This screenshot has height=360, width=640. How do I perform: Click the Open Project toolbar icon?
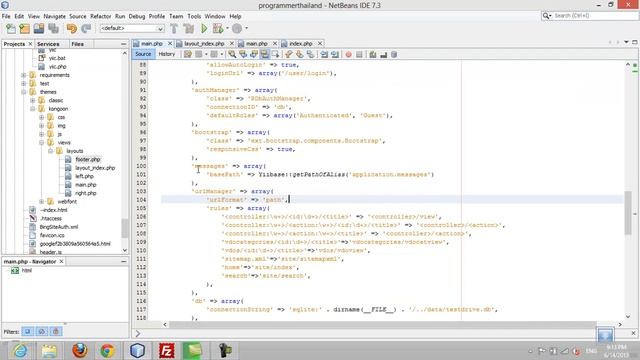tap(39, 28)
